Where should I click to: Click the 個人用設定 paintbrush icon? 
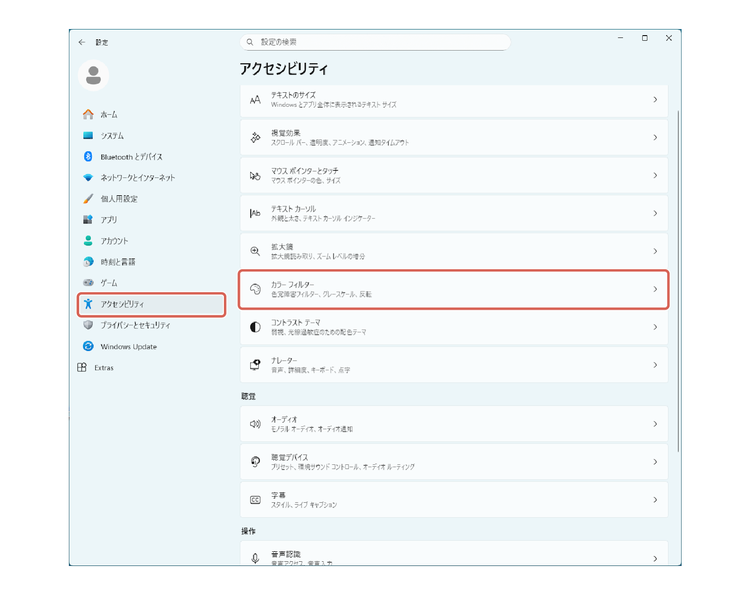click(x=88, y=198)
